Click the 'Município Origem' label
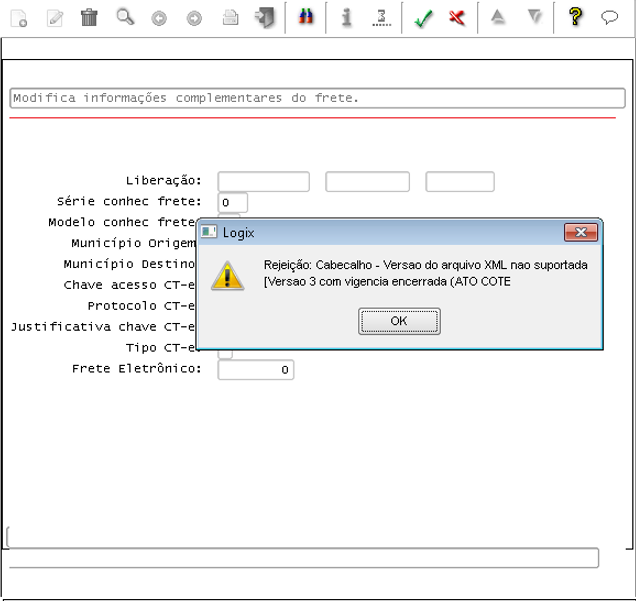Viewport: 636px width, 601px height. [133, 243]
